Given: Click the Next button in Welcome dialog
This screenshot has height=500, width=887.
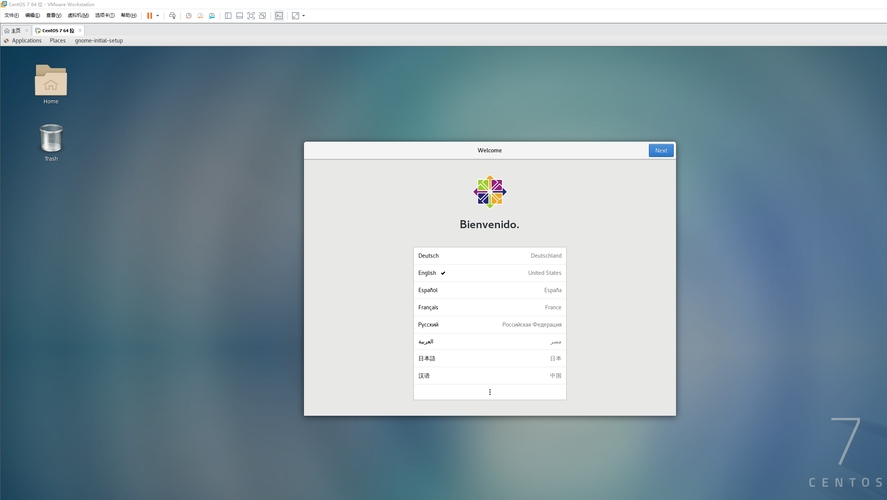Looking at the screenshot, I should (x=661, y=150).
